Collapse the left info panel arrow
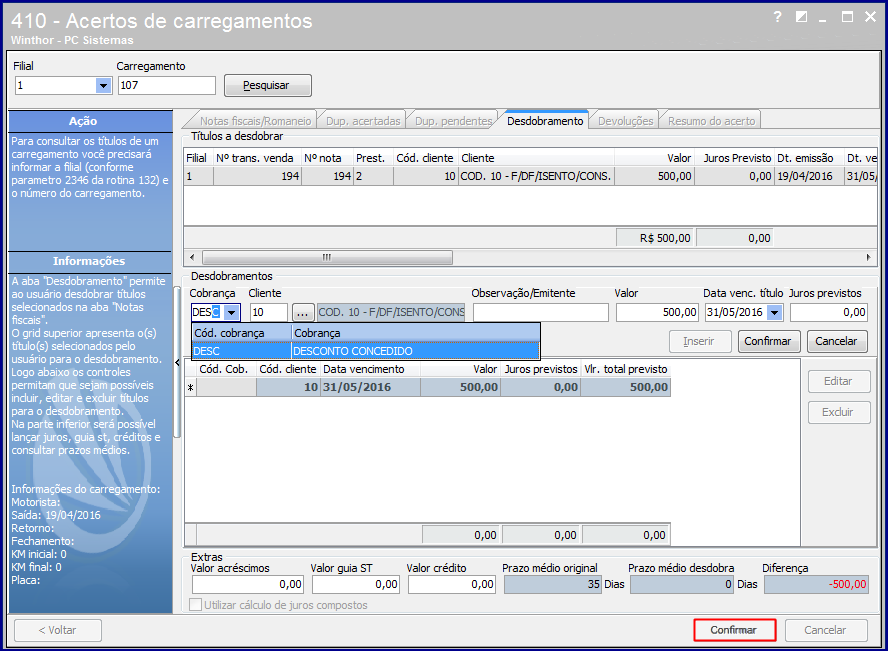The width and height of the screenshot is (888, 651). tap(177, 363)
